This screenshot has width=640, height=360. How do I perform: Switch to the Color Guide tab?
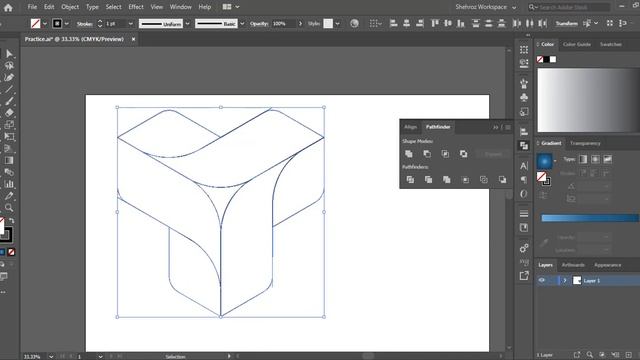click(x=577, y=44)
